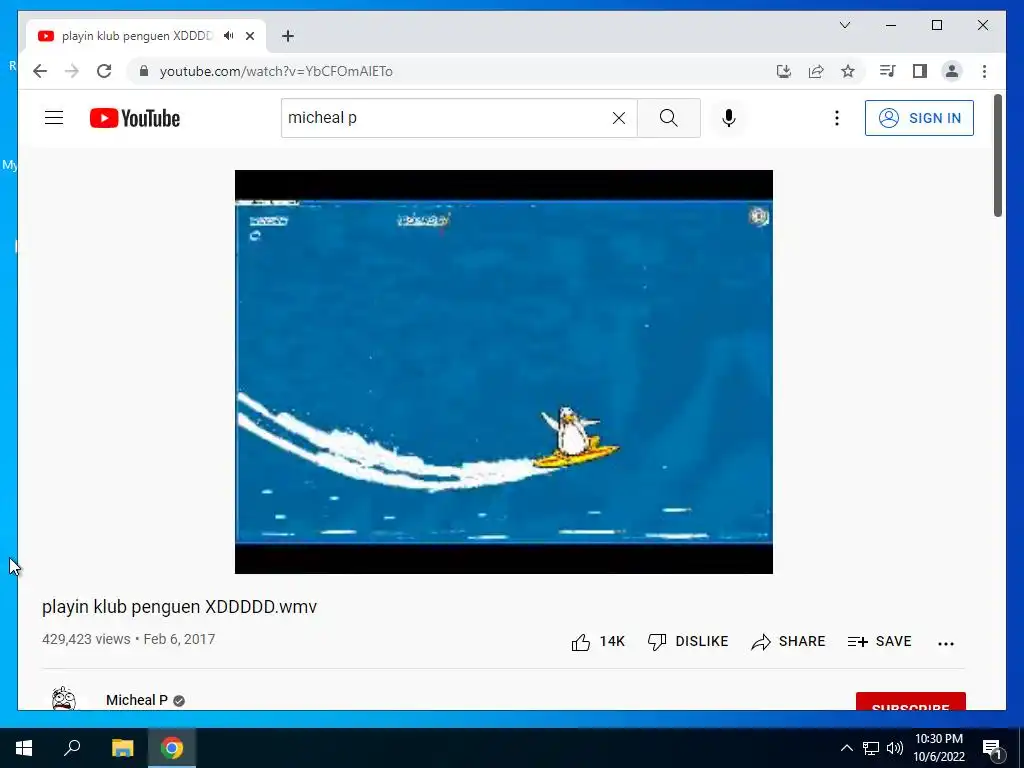Open Windows taskbar search
Image resolution: width=1024 pixels, height=768 pixels.
(x=72, y=748)
